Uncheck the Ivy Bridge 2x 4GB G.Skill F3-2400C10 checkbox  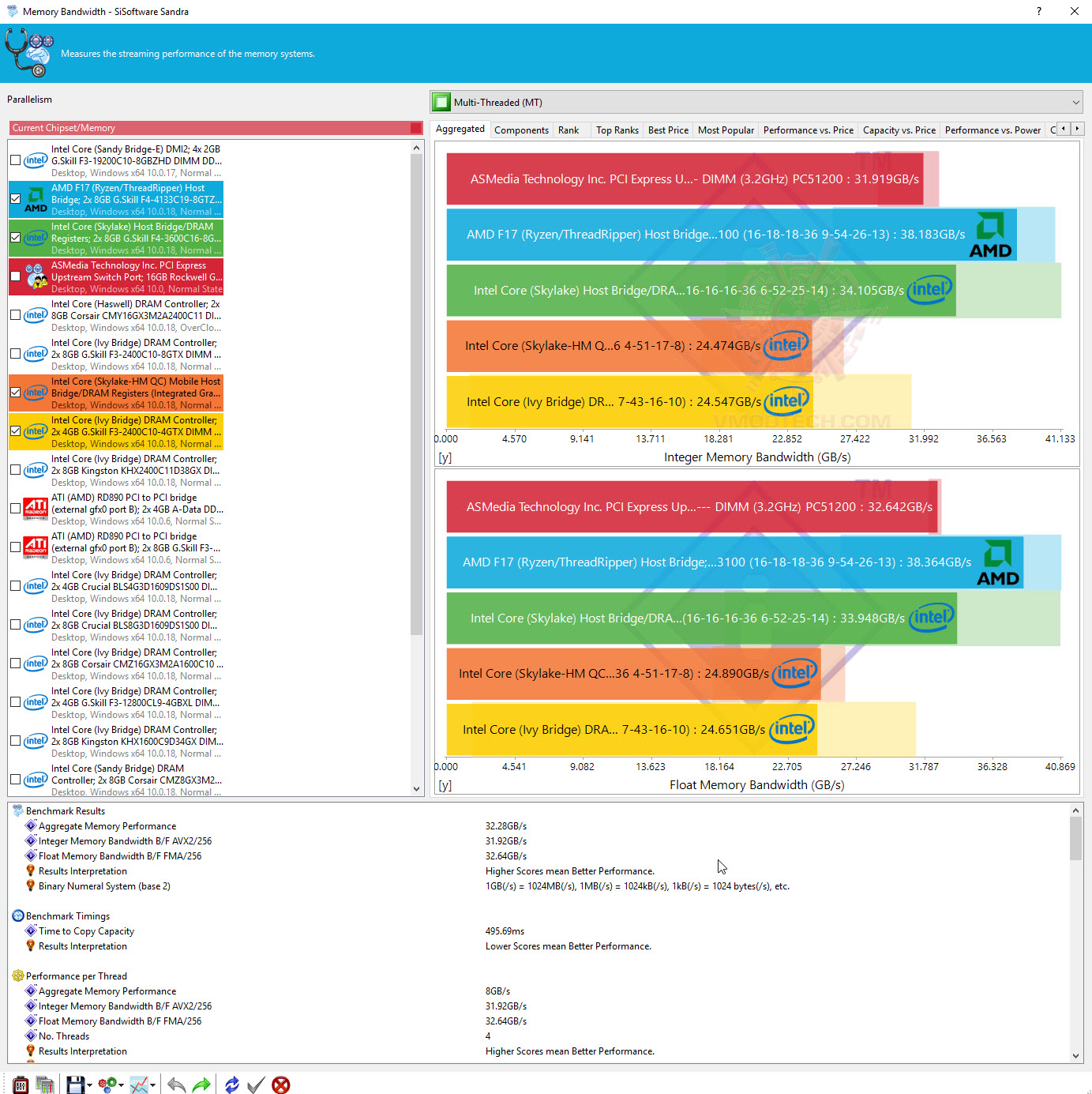point(15,431)
